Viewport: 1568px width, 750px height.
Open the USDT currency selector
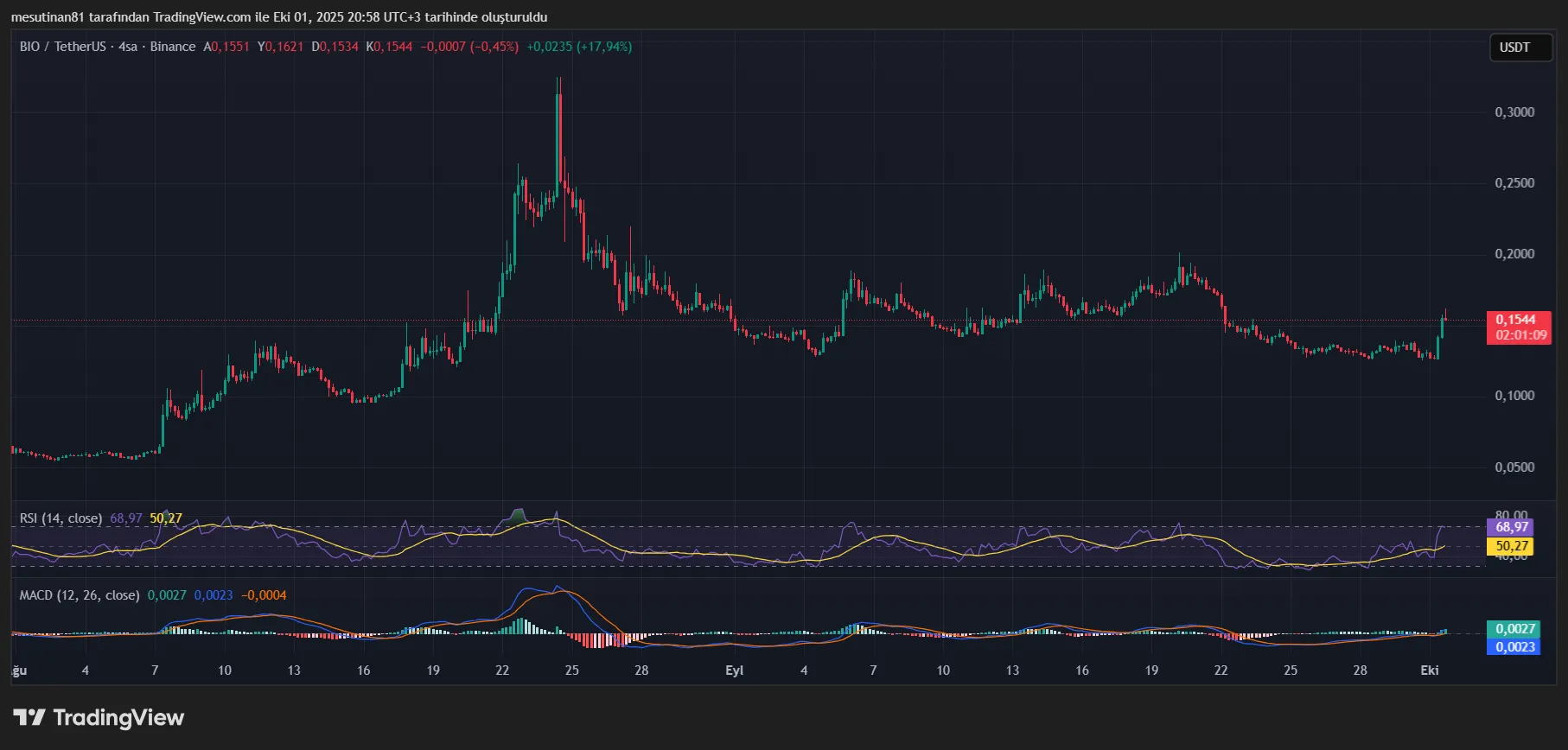tap(1514, 48)
